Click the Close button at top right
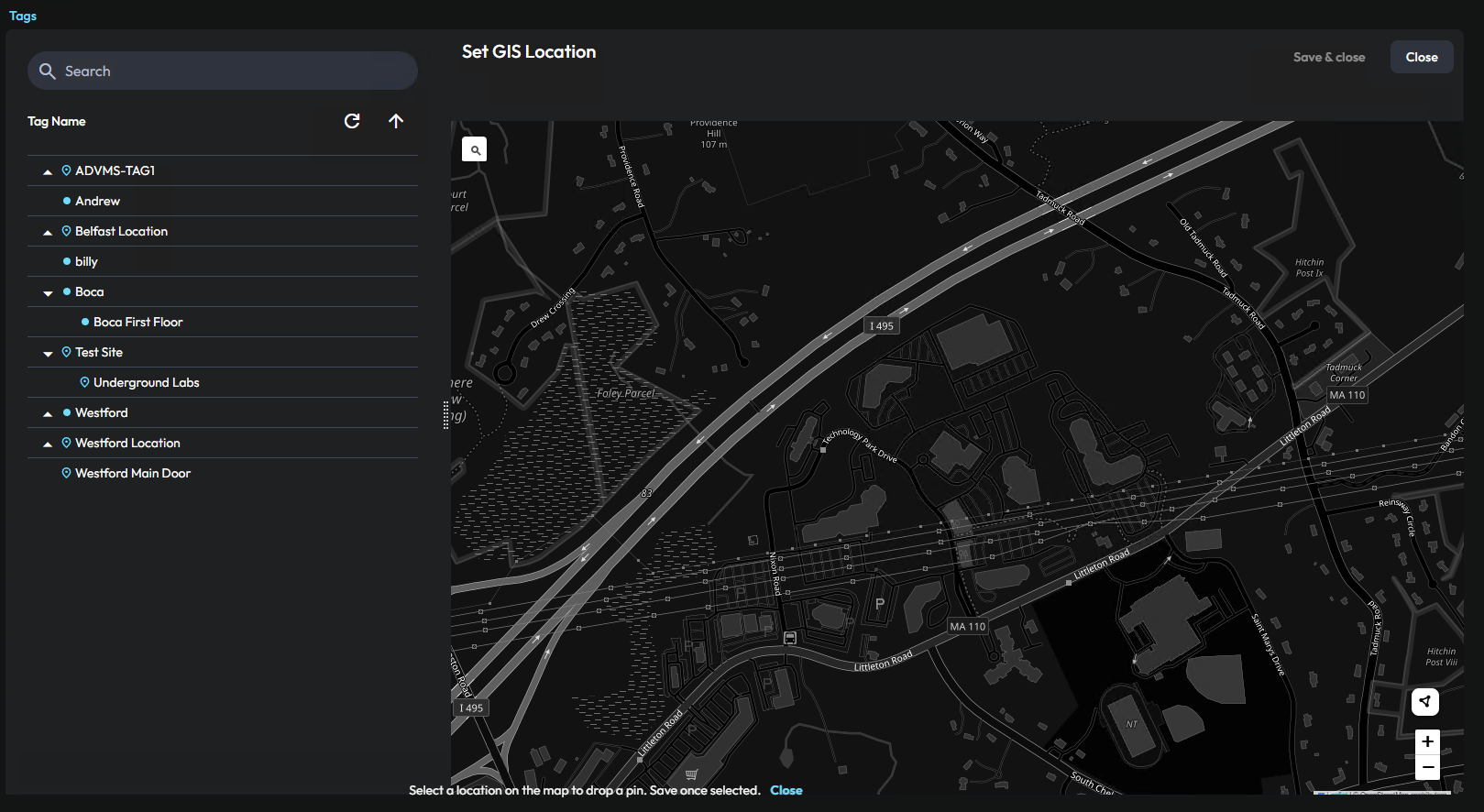 [1422, 57]
